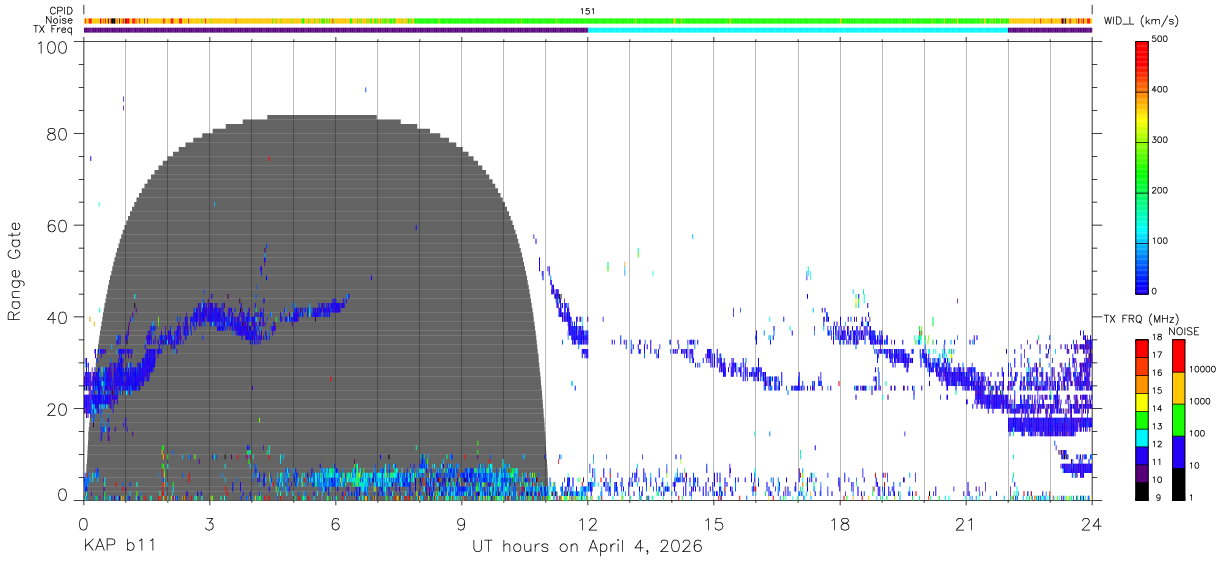Click the NOISE legend title
Image resolution: width=1228 pixels, height=567 pixels.
click(x=1185, y=331)
